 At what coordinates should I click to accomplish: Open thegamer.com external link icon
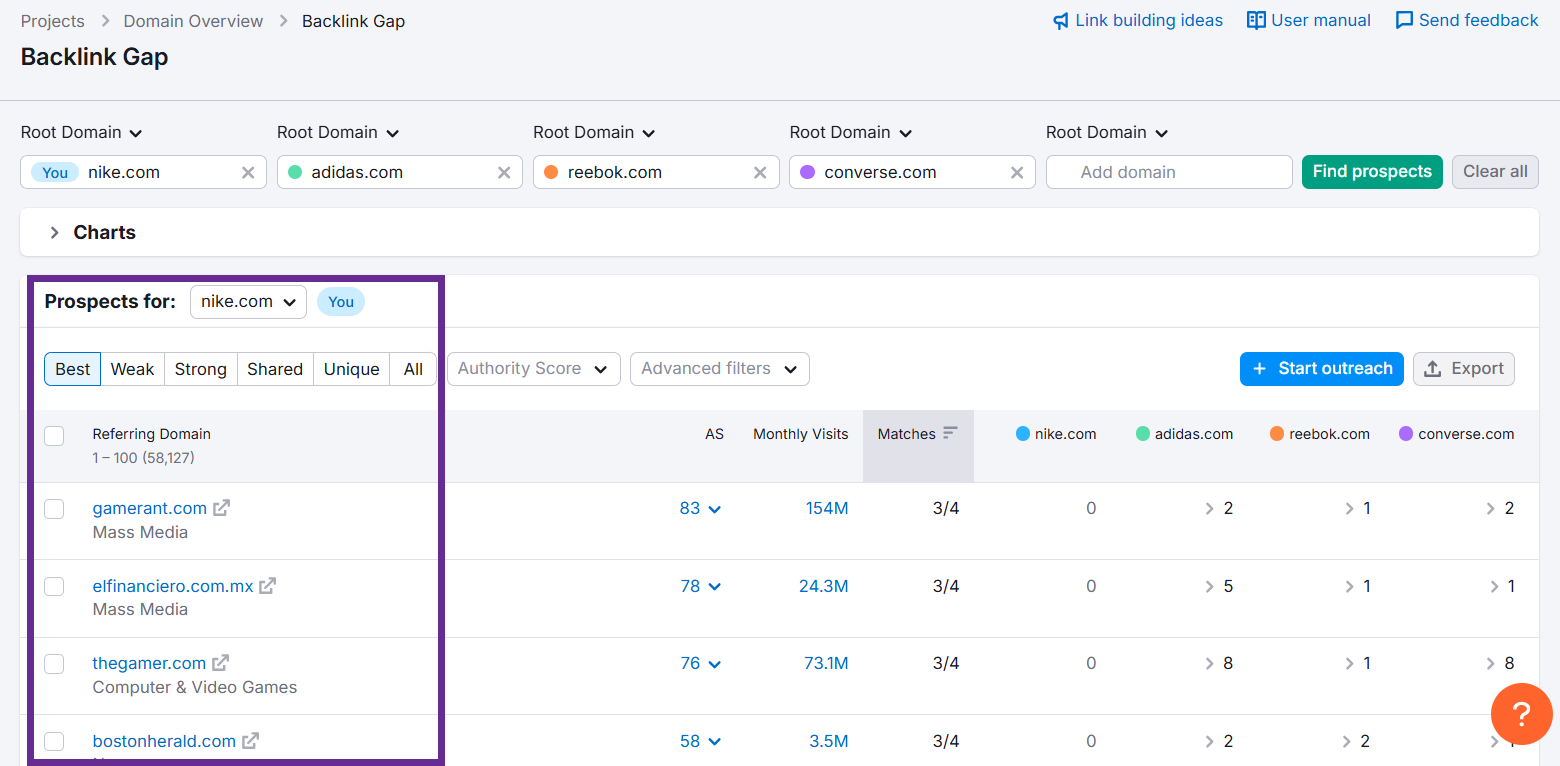click(220, 663)
